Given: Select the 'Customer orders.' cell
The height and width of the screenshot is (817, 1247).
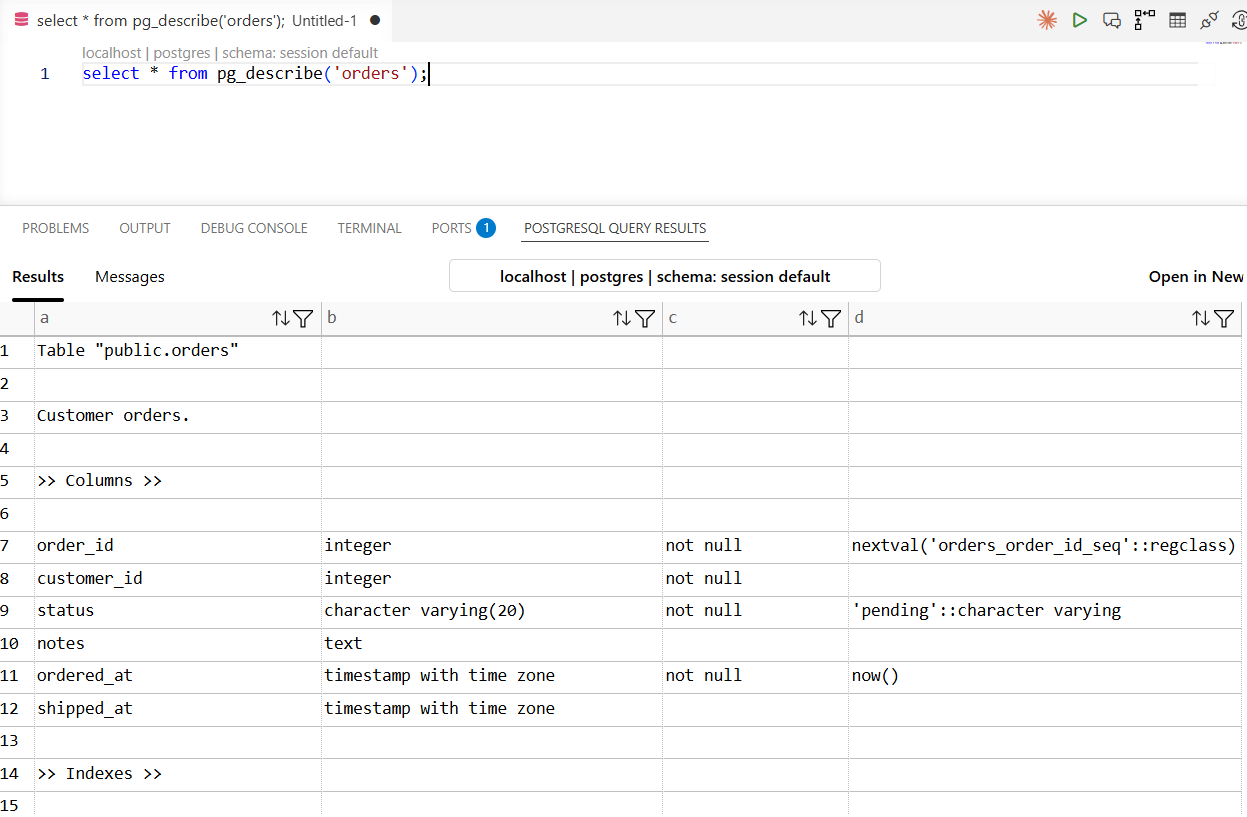Looking at the screenshot, I should click(x=178, y=416).
